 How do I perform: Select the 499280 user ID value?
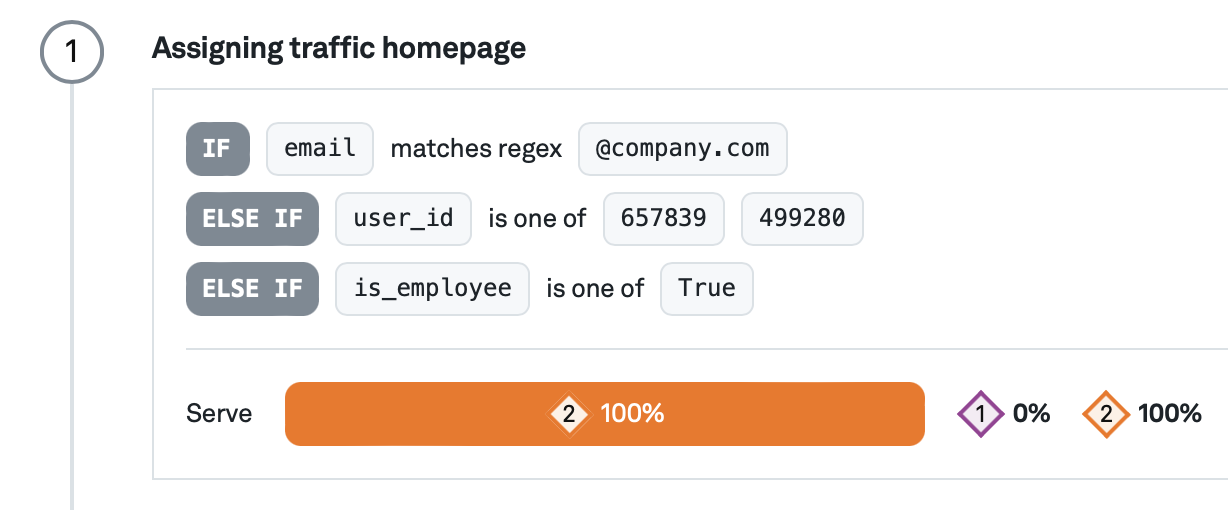801,219
